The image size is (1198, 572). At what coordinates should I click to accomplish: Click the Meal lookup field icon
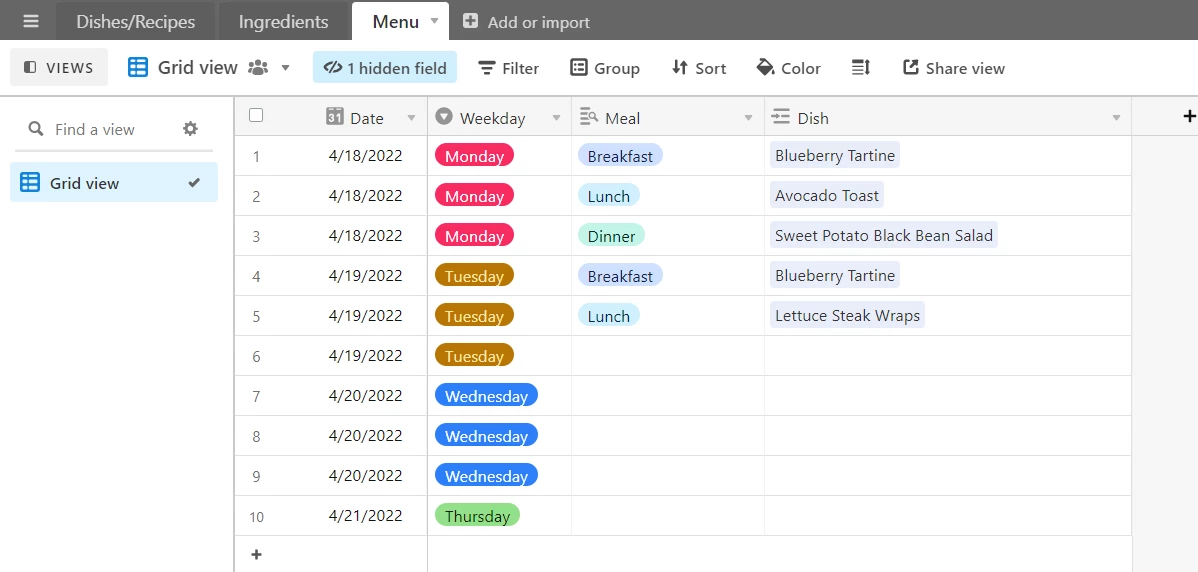(588, 117)
